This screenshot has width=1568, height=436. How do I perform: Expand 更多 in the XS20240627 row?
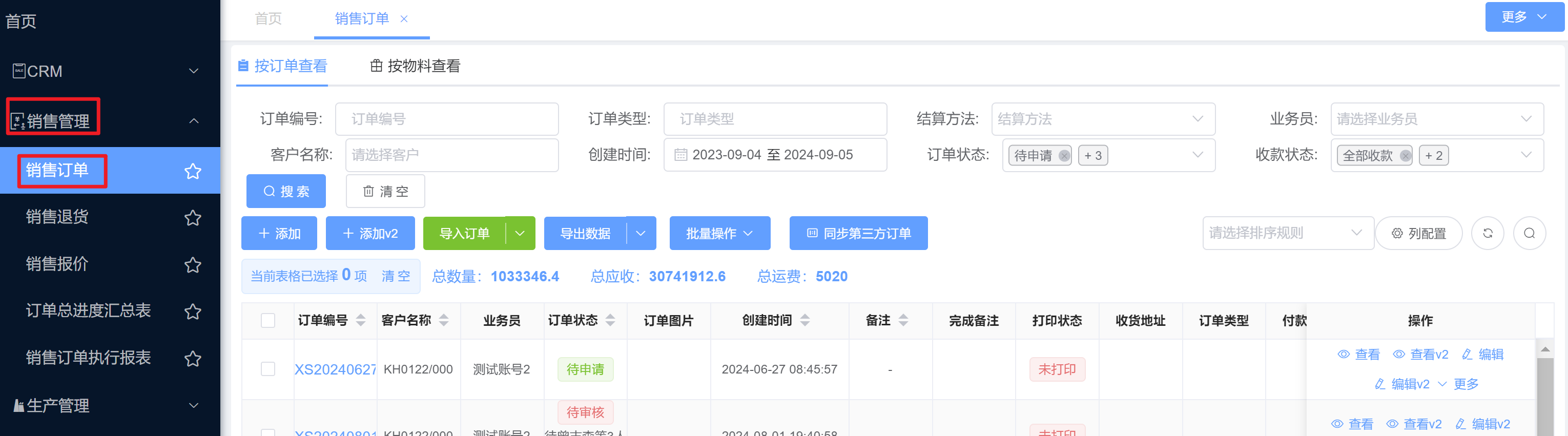click(x=1459, y=384)
